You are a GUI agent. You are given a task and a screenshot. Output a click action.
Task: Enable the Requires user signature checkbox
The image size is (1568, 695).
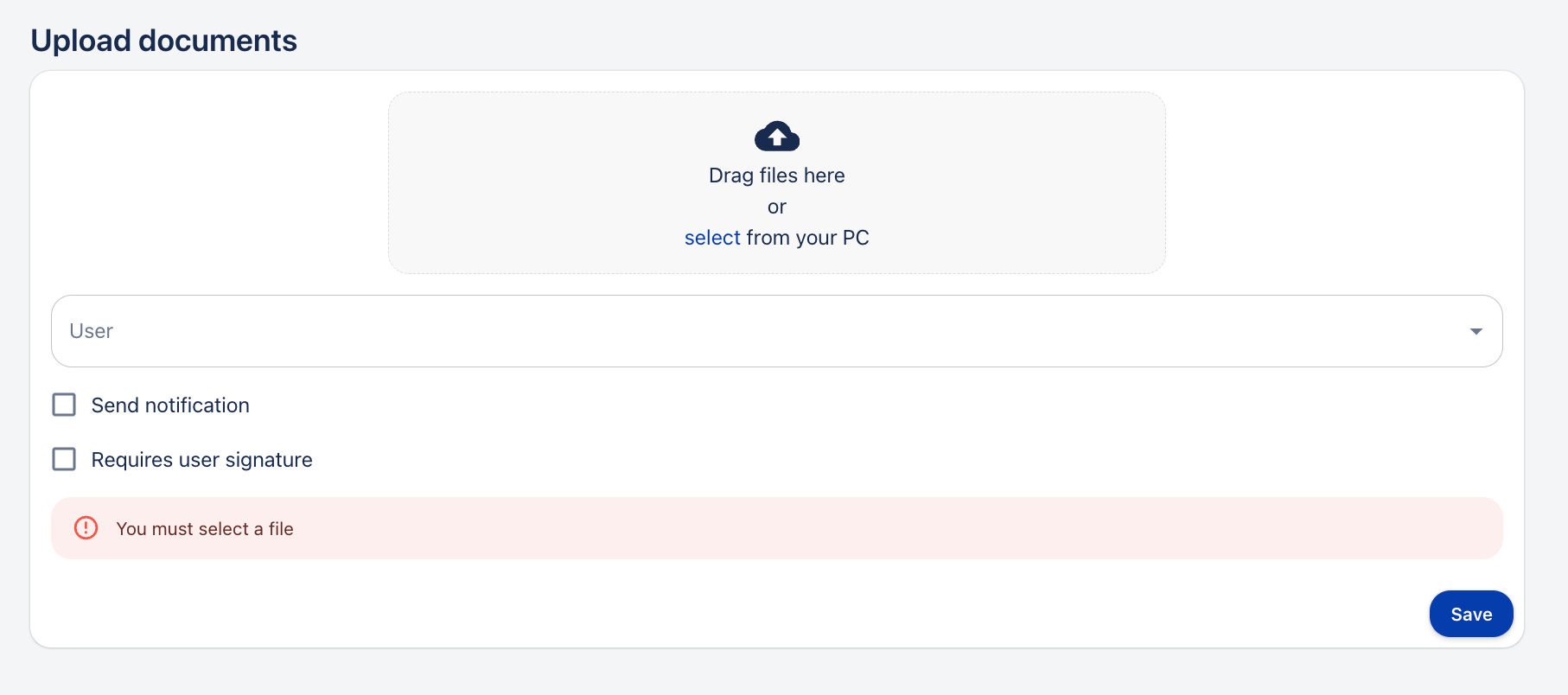tap(64, 459)
